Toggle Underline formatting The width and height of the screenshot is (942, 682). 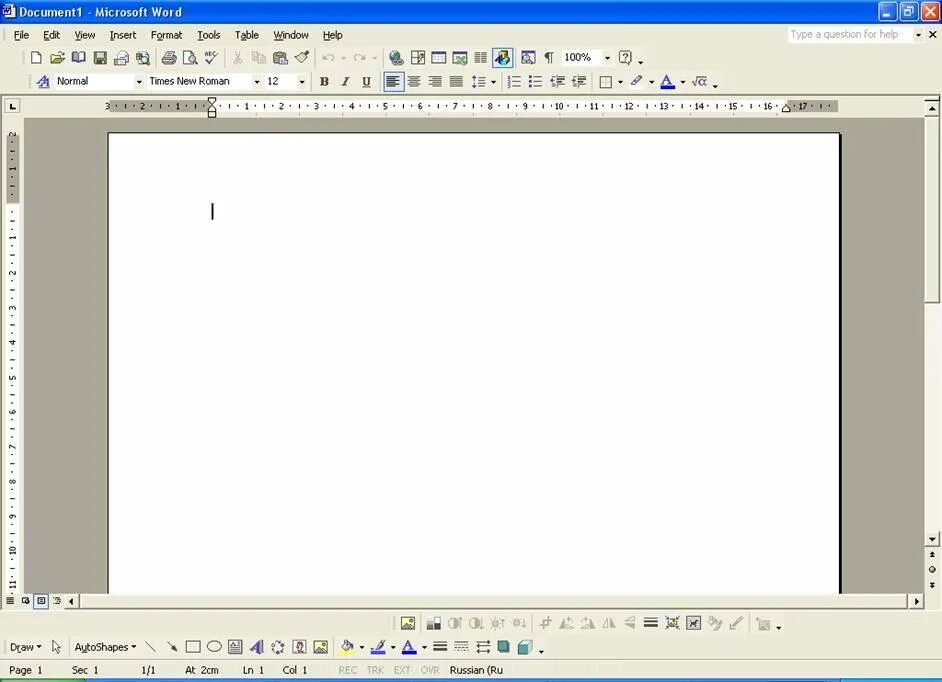[x=366, y=82]
